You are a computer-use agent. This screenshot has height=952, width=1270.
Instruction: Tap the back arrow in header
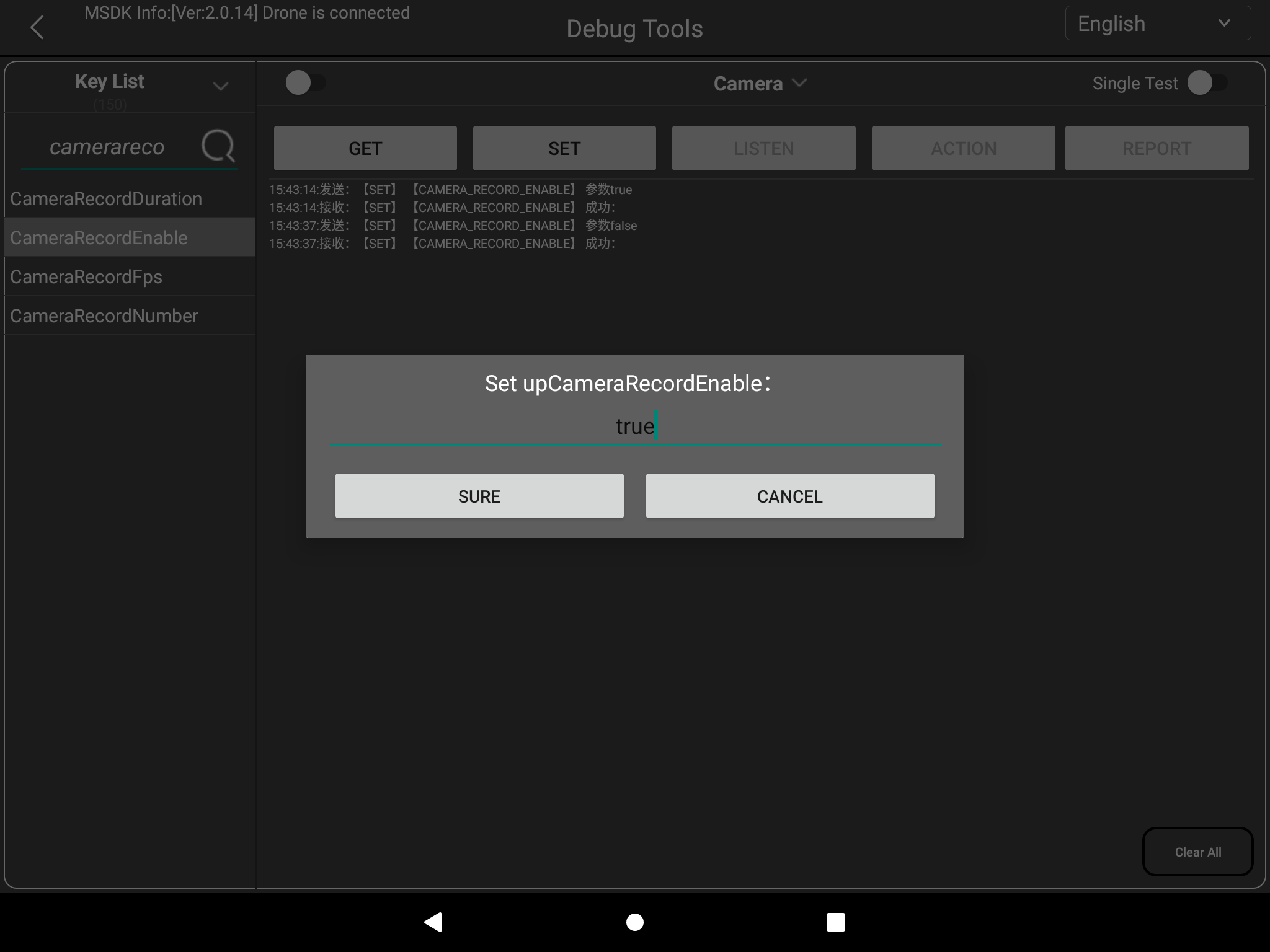coord(37,27)
